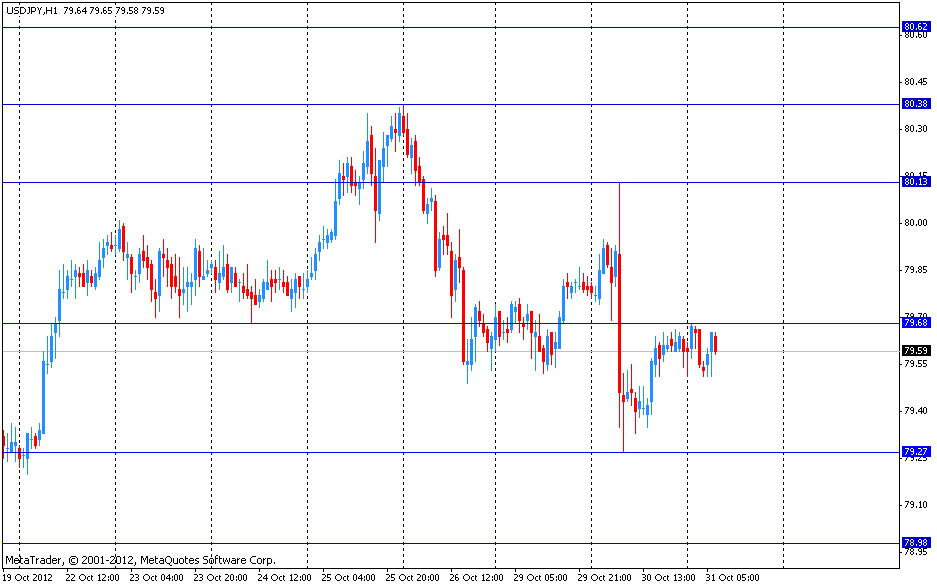Click the 79.27 support level label

[x=915, y=451]
